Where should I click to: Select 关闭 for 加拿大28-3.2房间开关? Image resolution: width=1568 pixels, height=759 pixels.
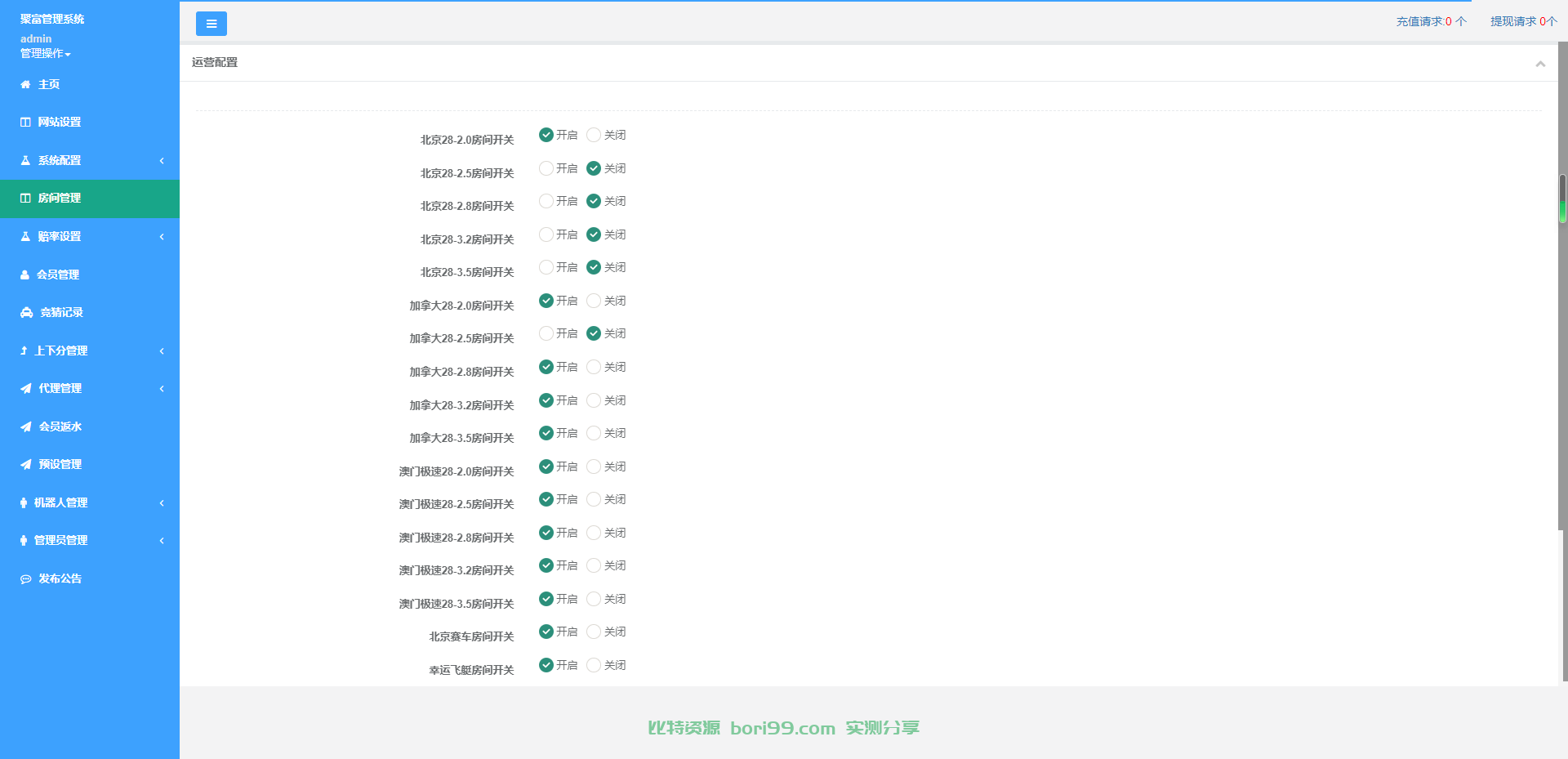(x=594, y=400)
